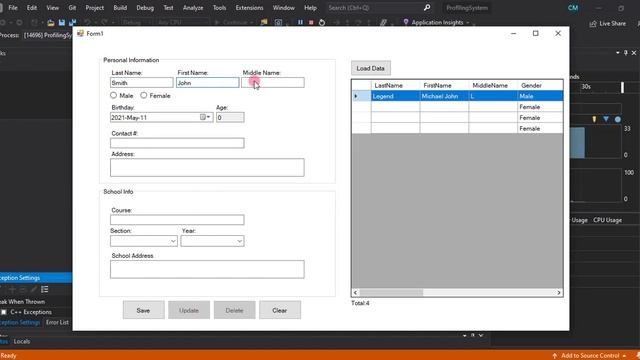The height and width of the screenshot is (360, 640).
Task: Open the Project menu
Action: [x=95, y=8]
